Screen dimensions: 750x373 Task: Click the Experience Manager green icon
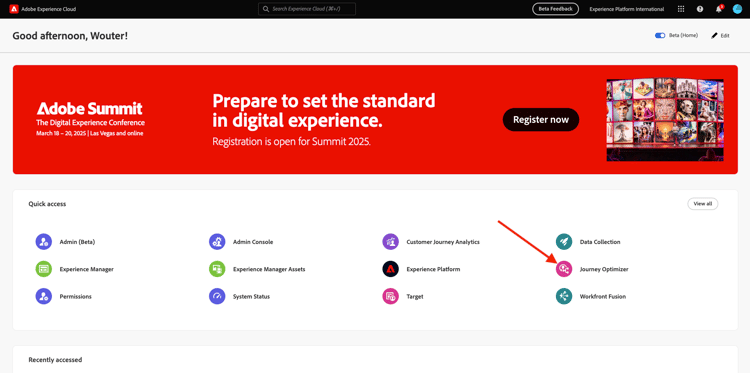pyautogui.click(x=44, y=269)
